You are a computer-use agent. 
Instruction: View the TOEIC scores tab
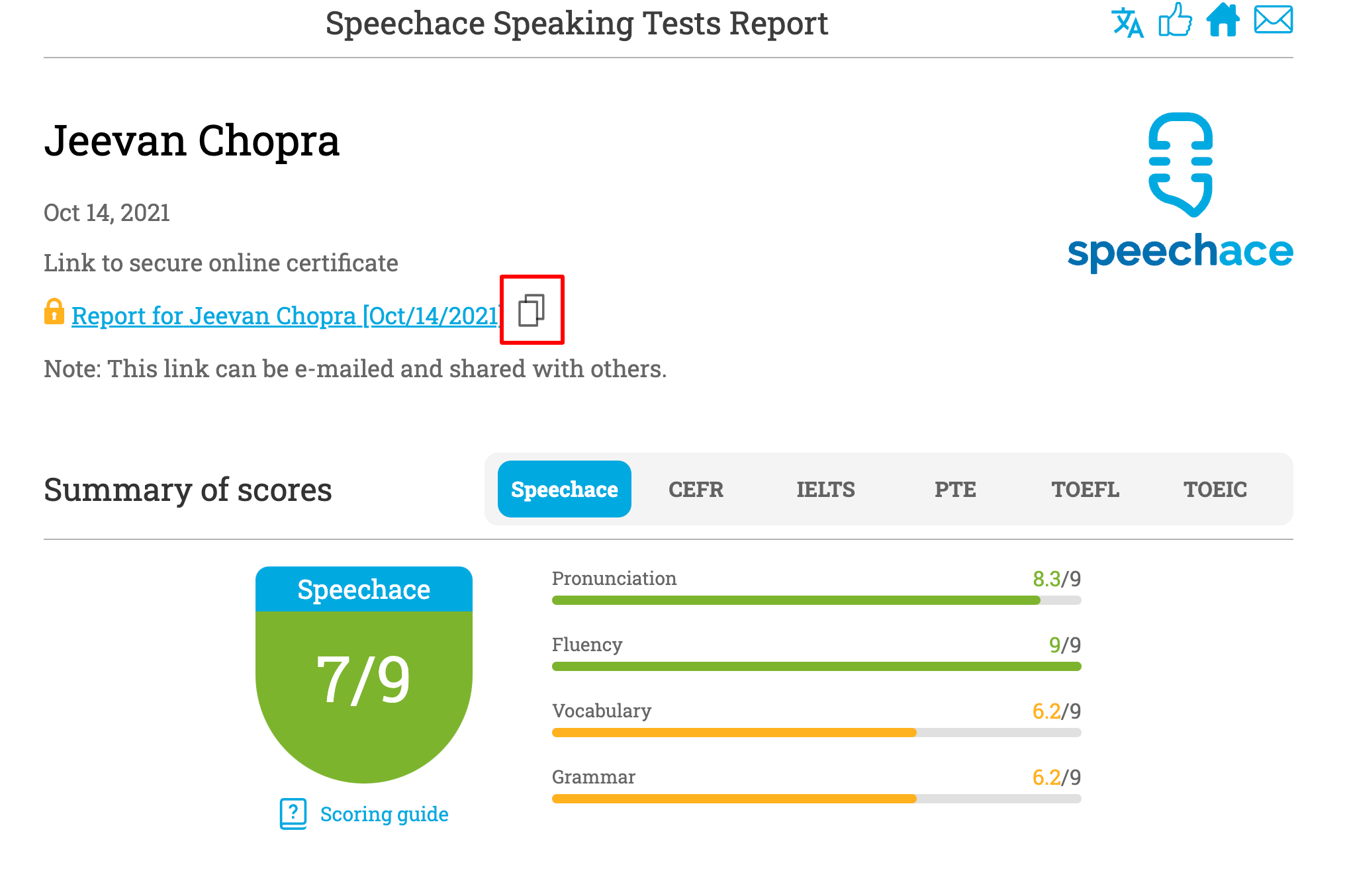(1215, 489)
